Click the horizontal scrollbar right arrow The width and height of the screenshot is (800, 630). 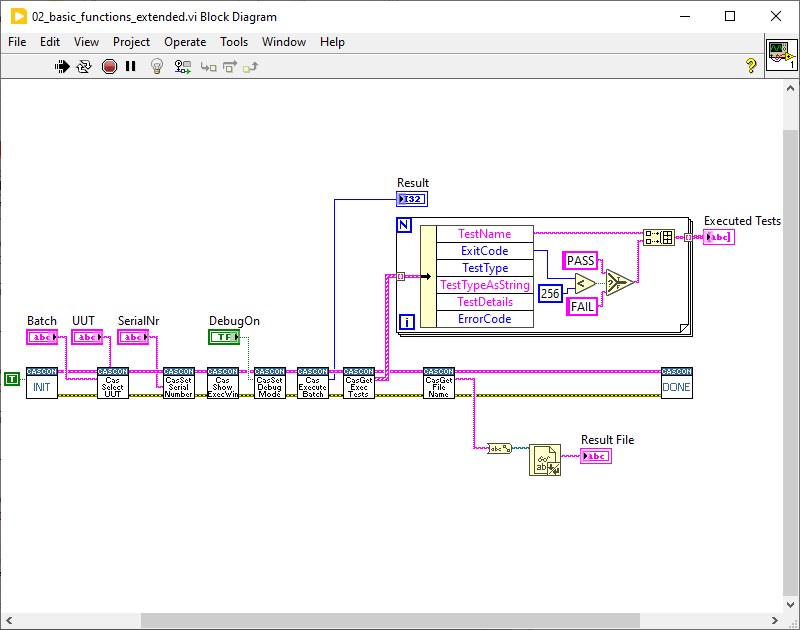click(x=774, y=620)
